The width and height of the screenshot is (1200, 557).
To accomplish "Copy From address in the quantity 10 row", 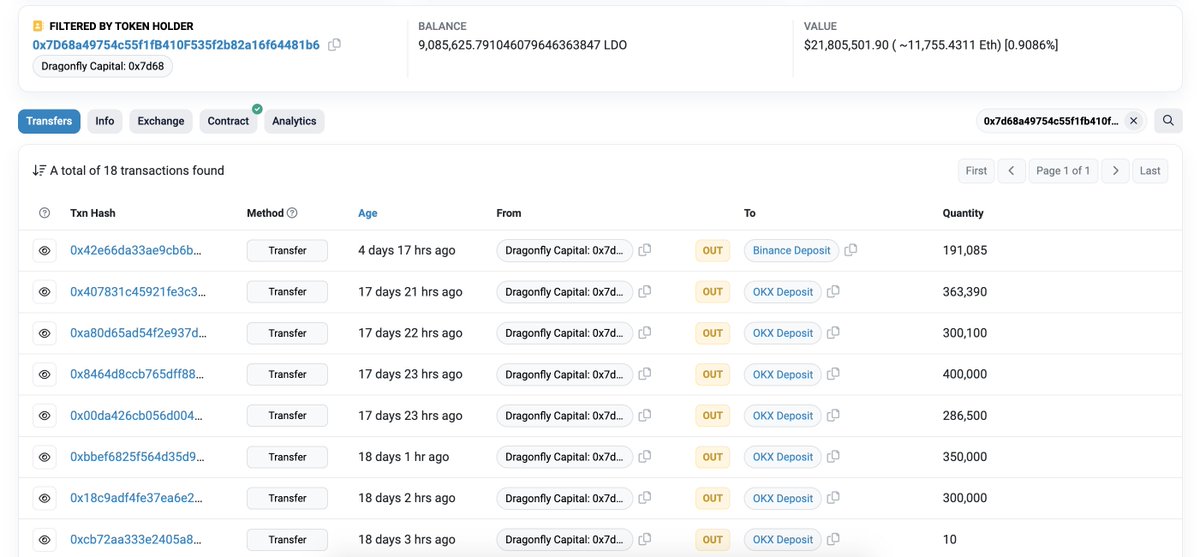I will pyautogui.click(x=645, y=539).
